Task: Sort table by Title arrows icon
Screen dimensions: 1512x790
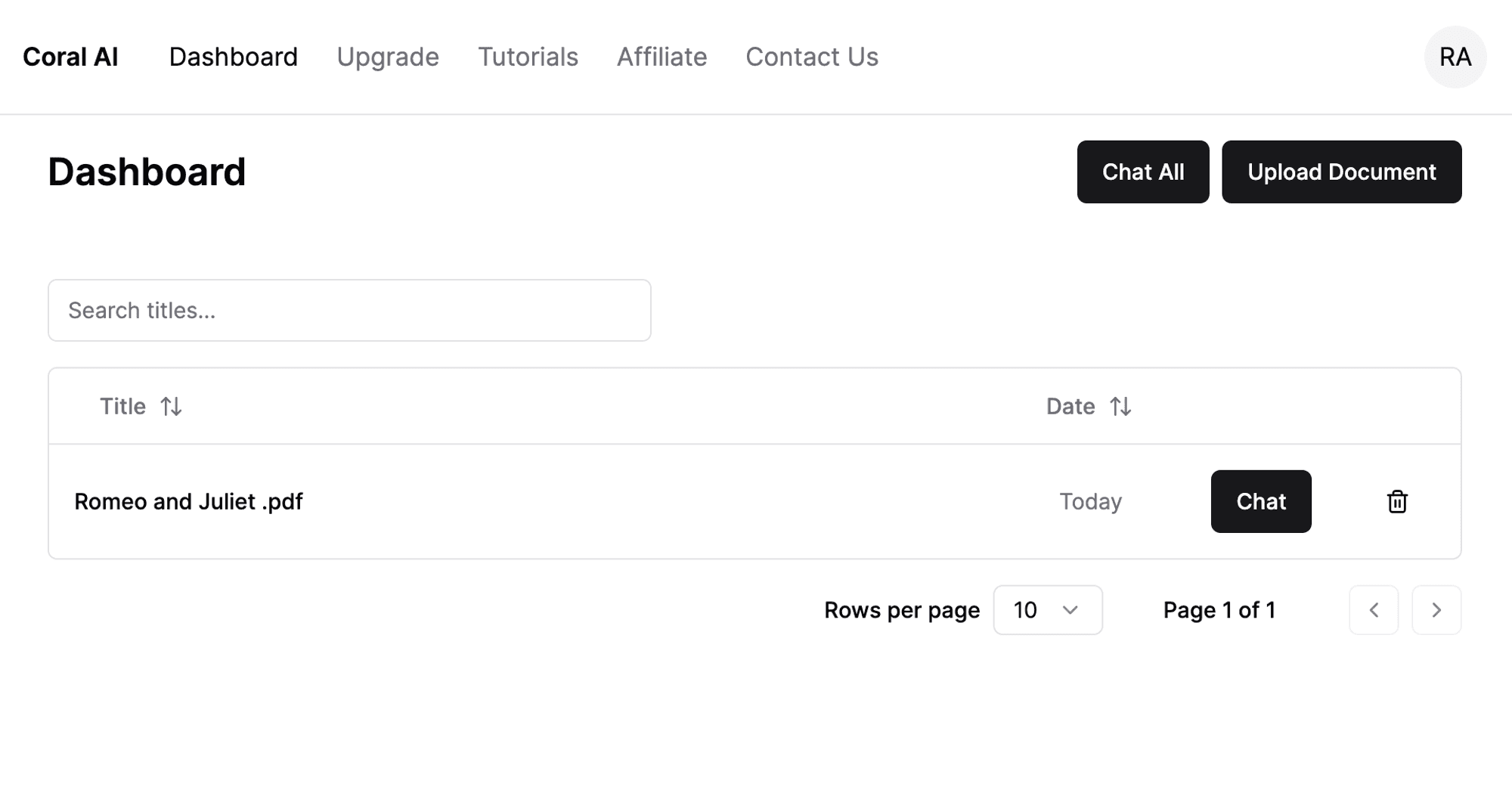Action: (171, 407)
